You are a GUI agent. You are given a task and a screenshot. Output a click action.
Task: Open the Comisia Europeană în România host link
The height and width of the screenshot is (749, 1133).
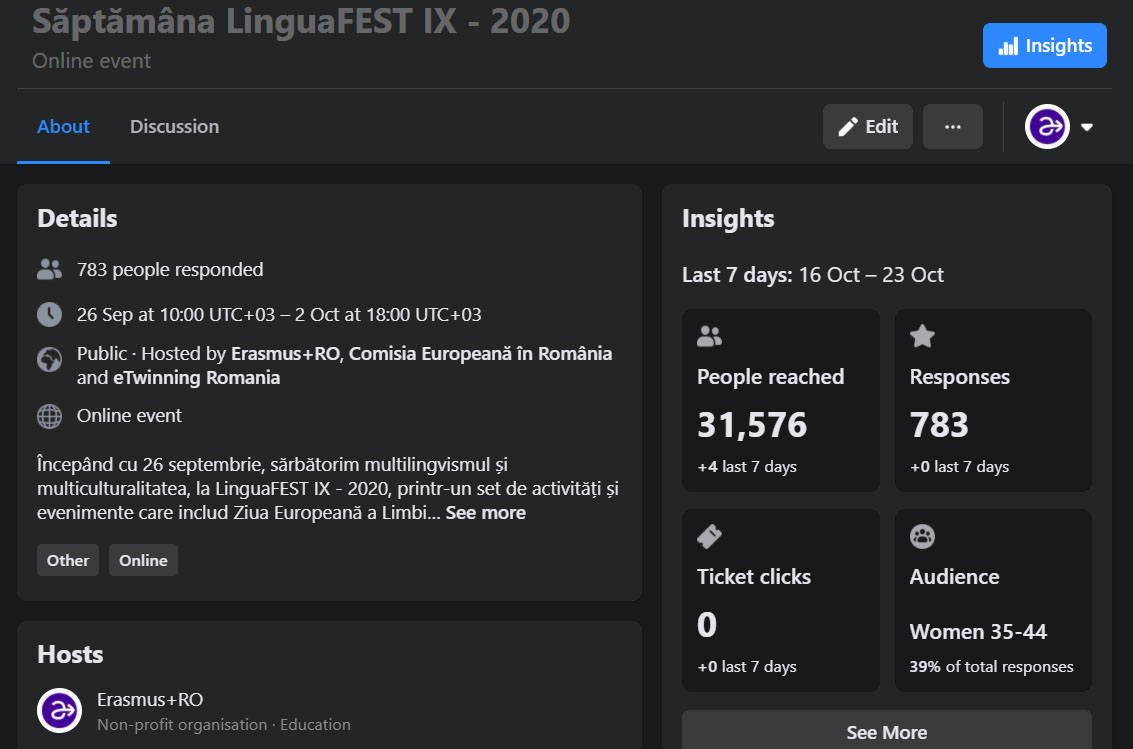click(480, 354)
